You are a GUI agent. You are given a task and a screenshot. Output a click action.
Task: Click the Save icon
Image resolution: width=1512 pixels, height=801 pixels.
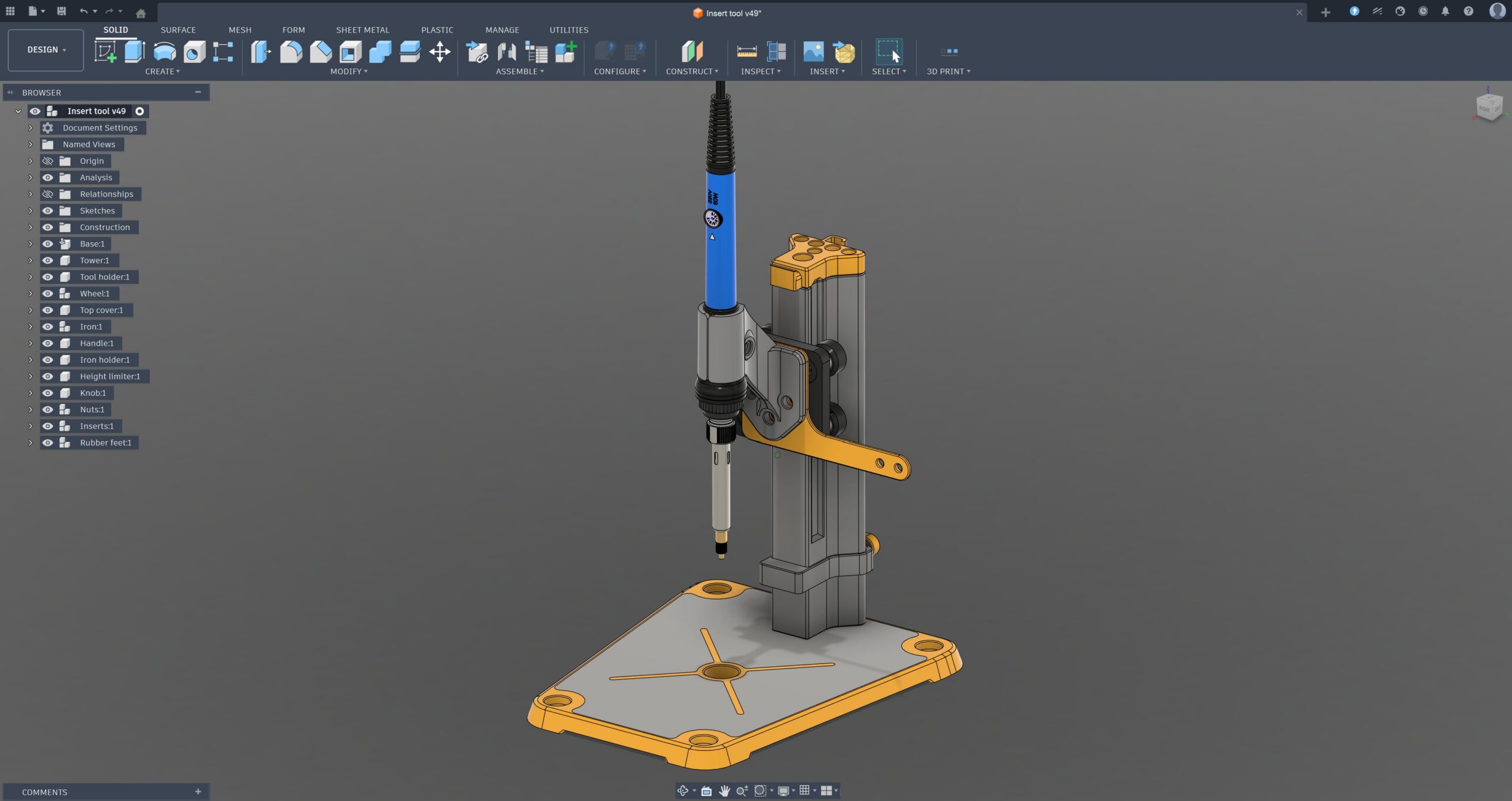pyautogui.click(x=61, y=11)
